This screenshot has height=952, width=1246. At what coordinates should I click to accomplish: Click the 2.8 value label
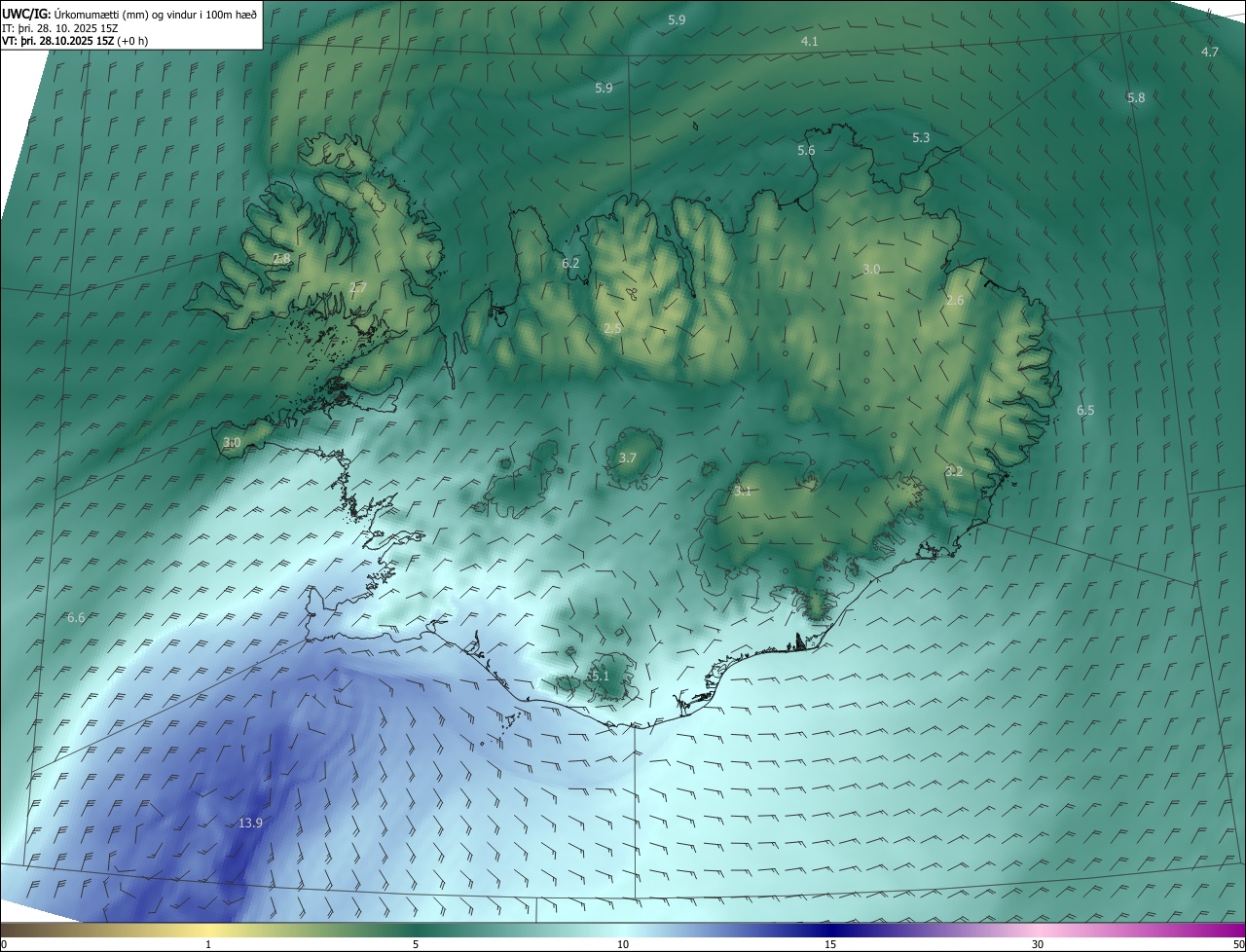[x=281, y=259]
